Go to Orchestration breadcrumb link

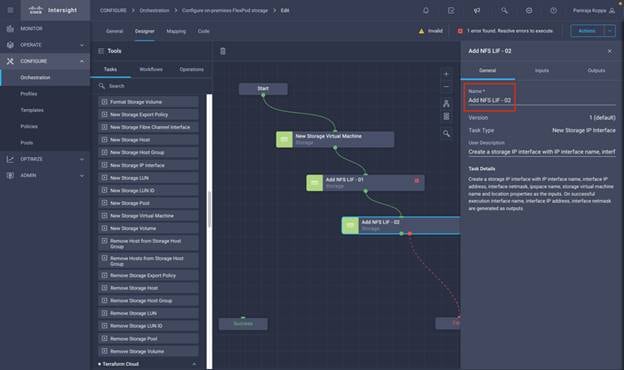click(154, 10)
